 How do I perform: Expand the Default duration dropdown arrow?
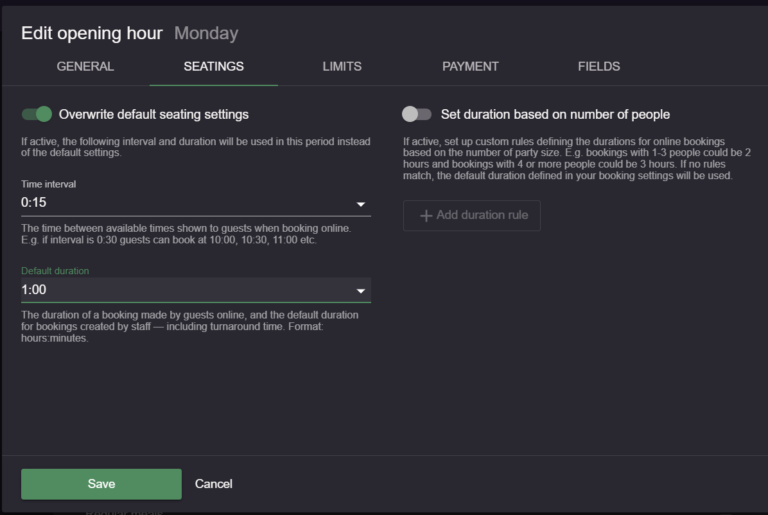pyautogui.click(x=360, y=291)
